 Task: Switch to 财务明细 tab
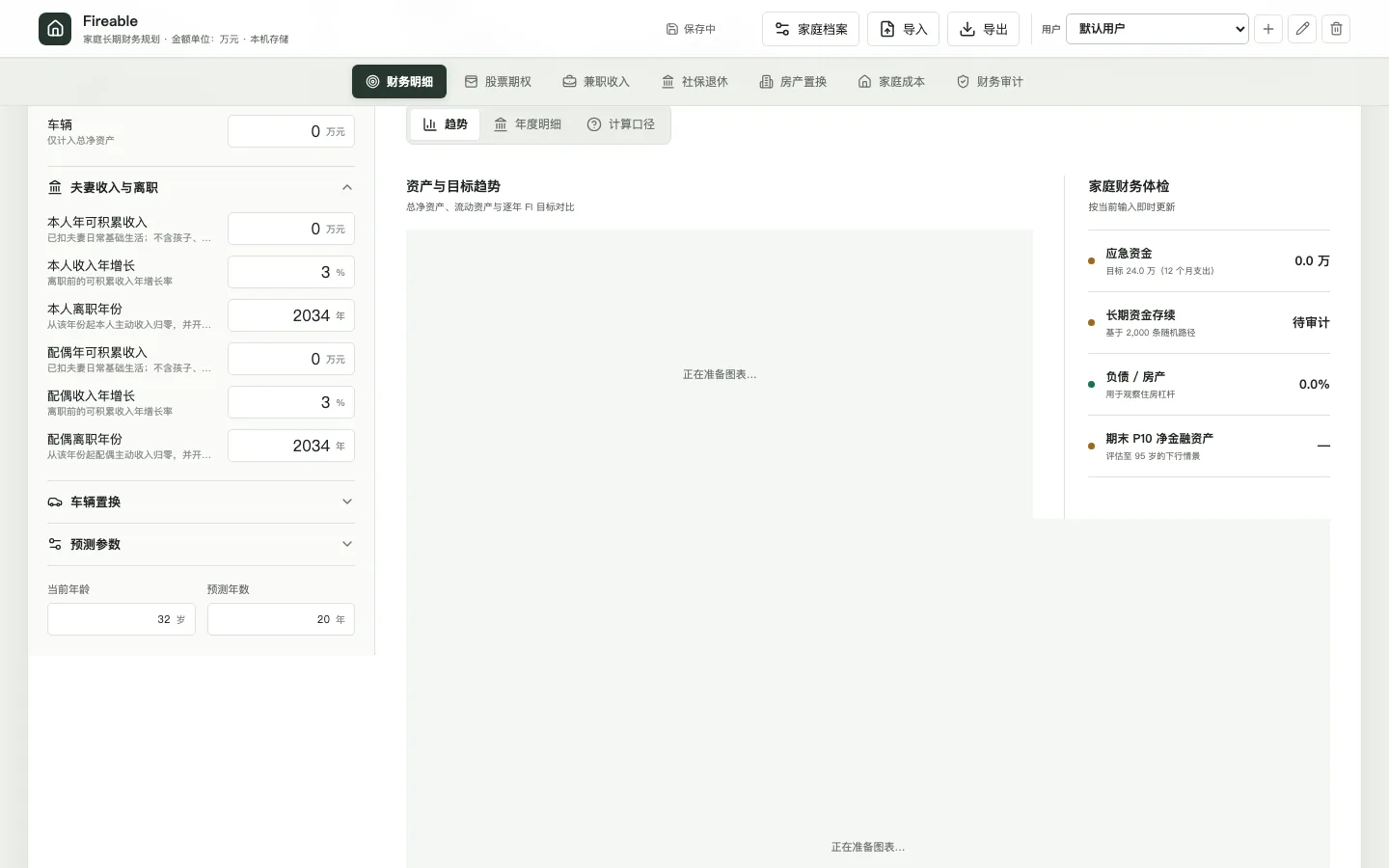[399, 82]
